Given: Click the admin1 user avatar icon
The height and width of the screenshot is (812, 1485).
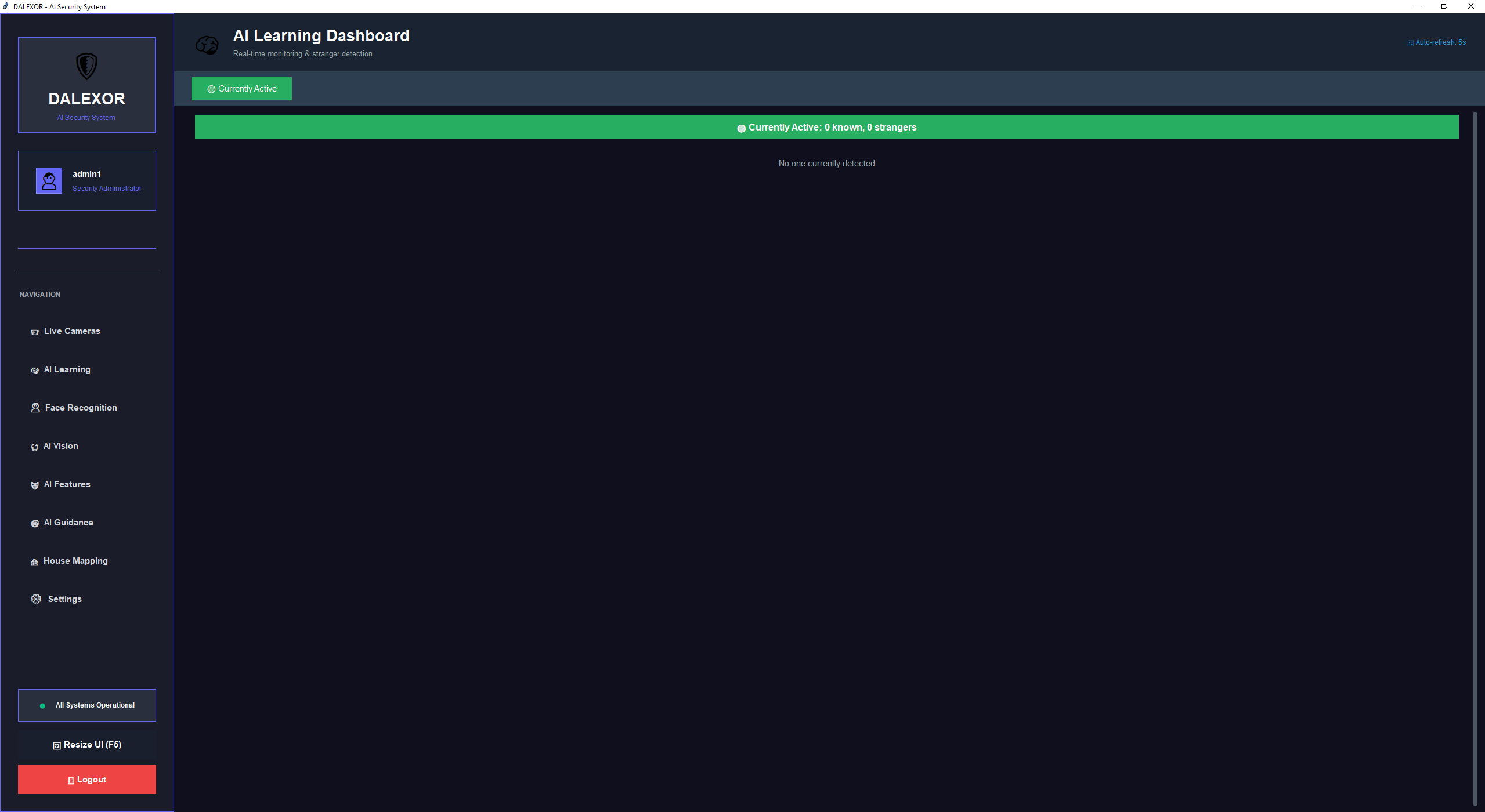Looking at the screenshot, I should (x=49, y=181).
